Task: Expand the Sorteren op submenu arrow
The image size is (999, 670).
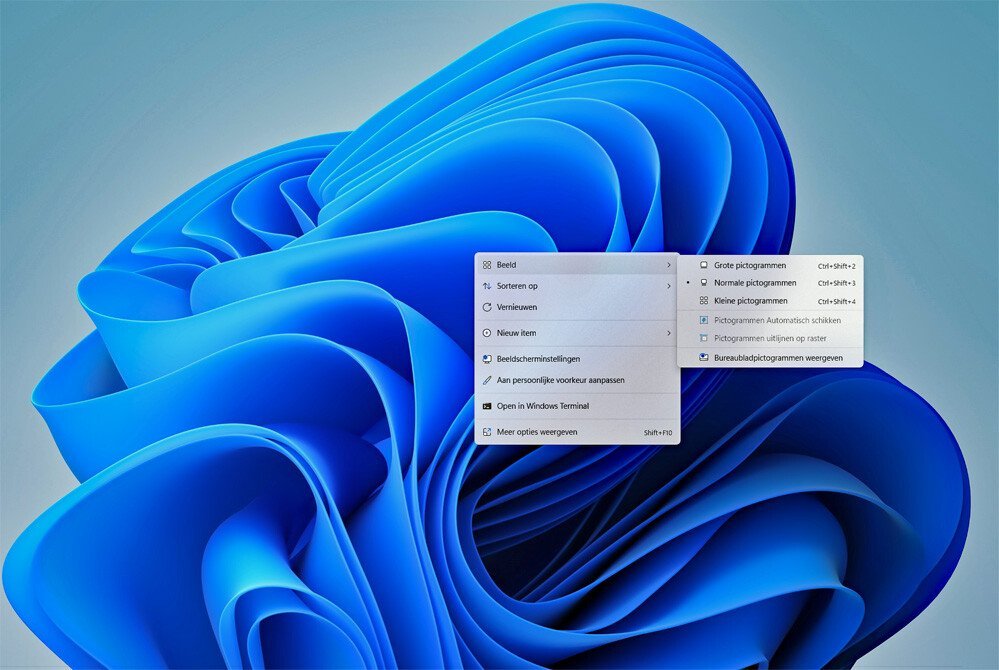Action: point(668,286)
